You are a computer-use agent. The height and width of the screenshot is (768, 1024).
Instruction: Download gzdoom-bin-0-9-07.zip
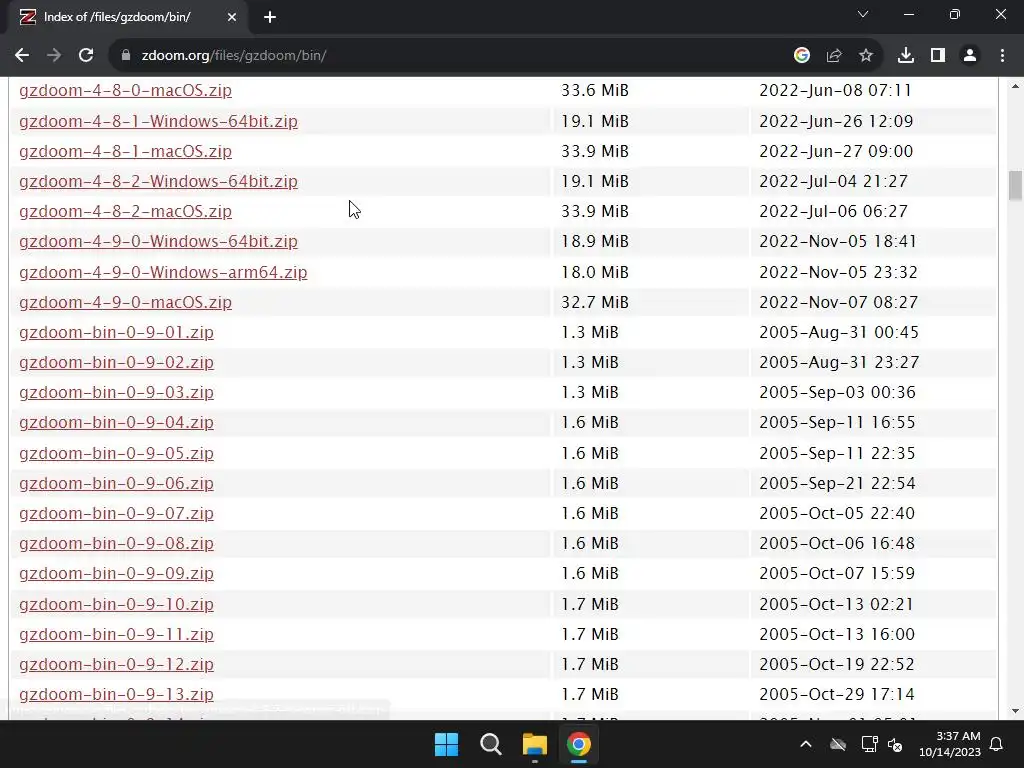coord(116,513)
